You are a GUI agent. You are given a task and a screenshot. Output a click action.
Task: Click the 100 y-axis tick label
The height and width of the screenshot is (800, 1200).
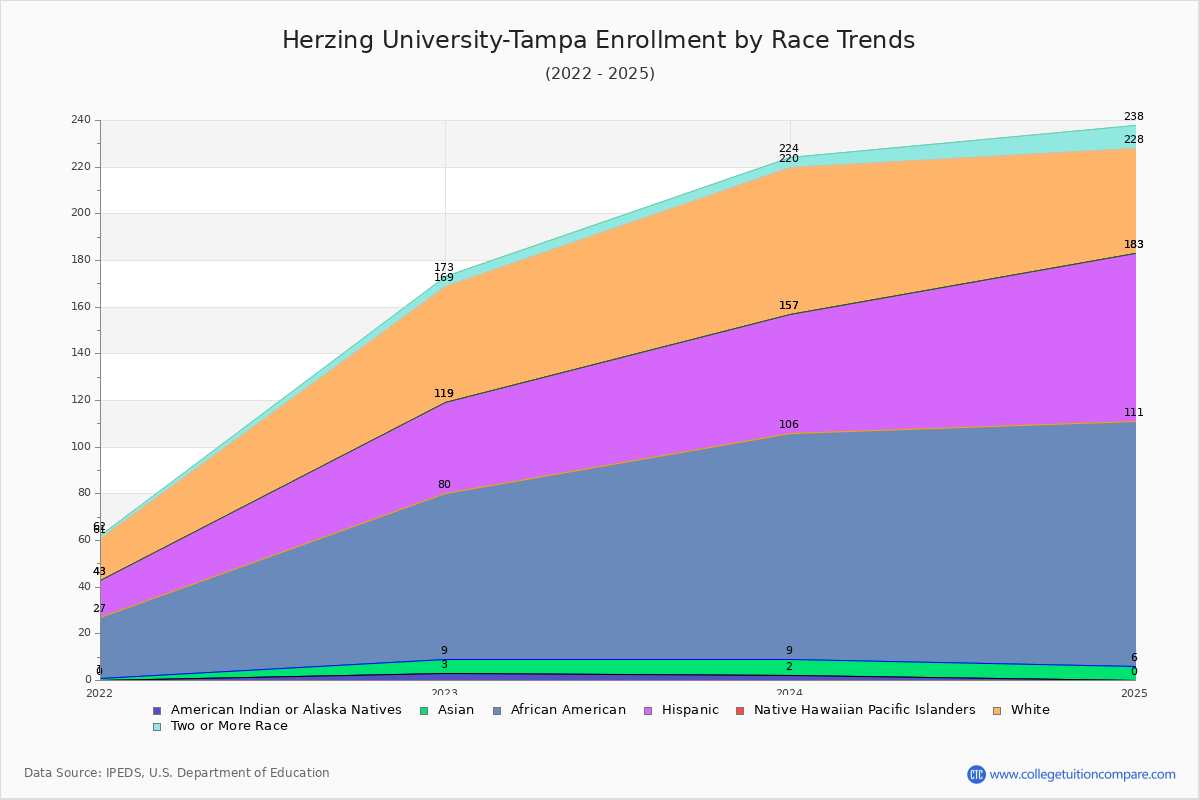tap(80, 447)
